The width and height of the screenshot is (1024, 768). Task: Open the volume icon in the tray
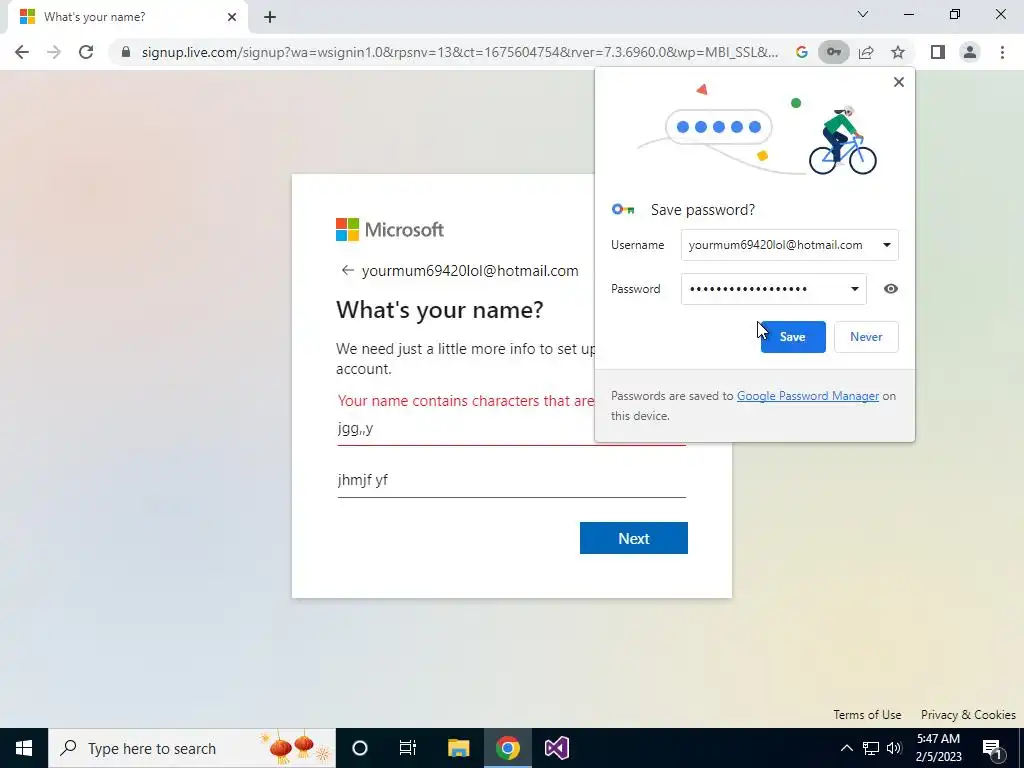click(x=894, y=748)
